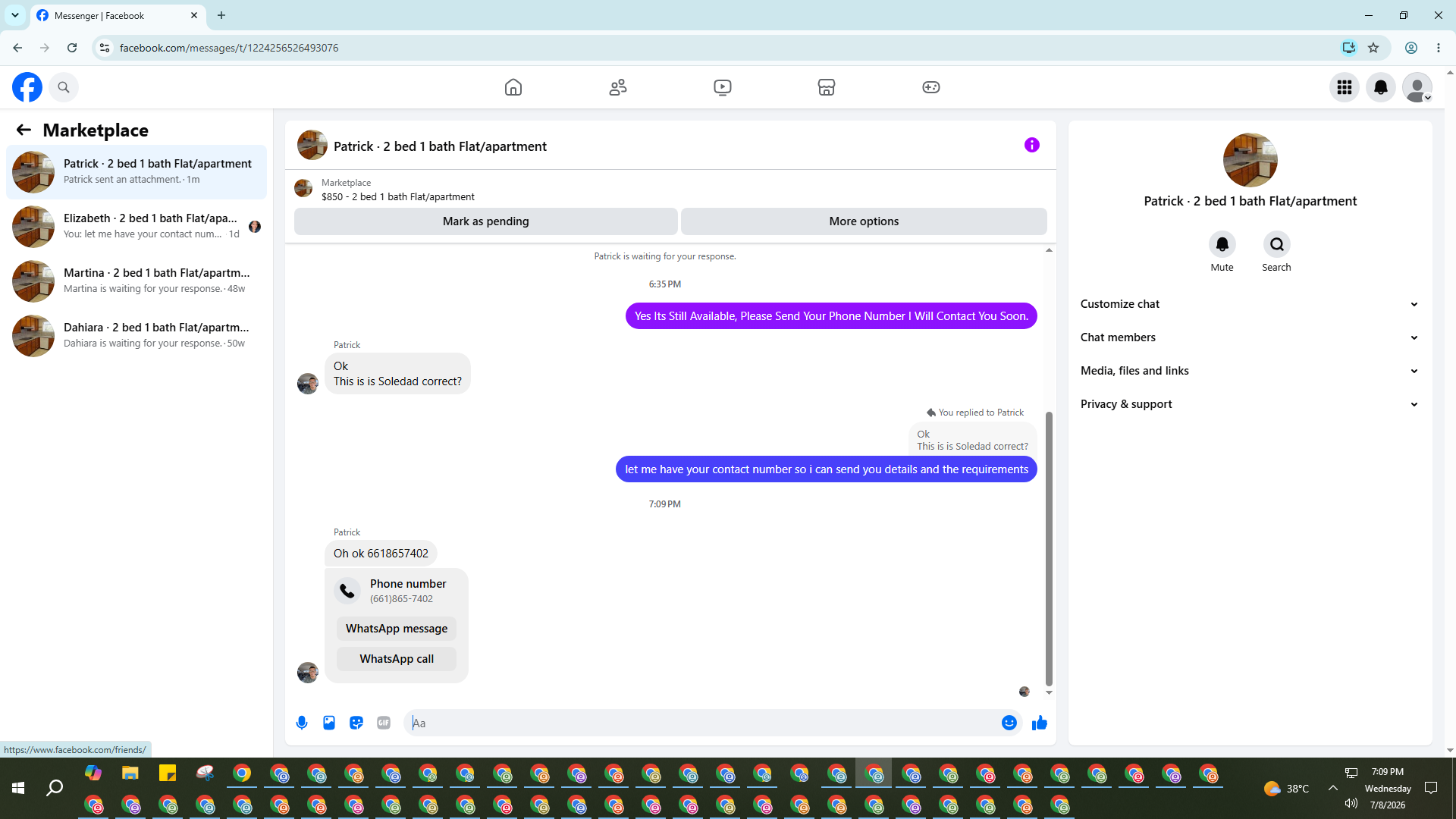Click the quoted reply "Ok This is is Soledad correct?"
Screen dimensions: 1456x819
click(972, 441)
